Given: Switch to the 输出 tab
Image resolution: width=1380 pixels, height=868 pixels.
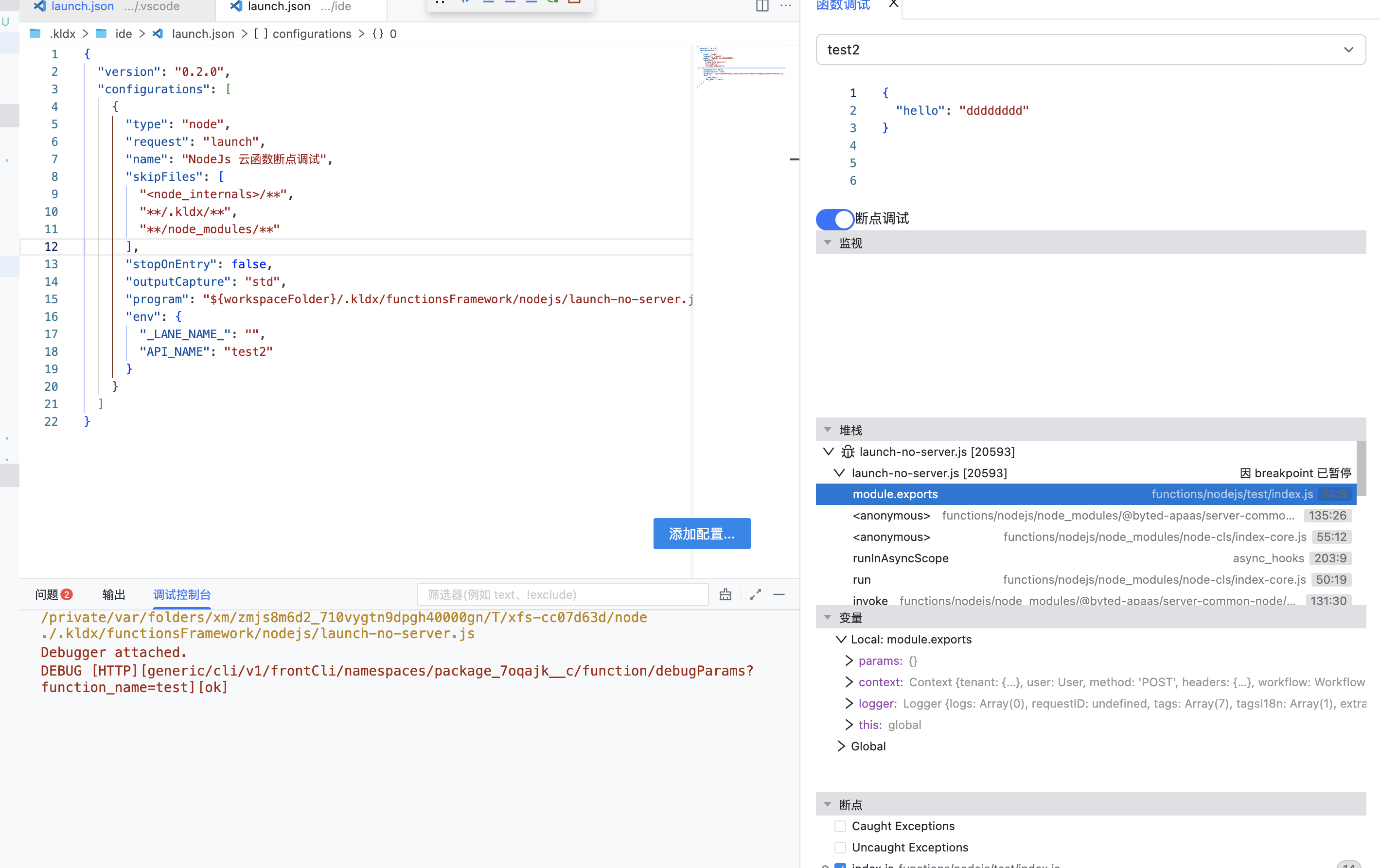Looking at the screenshot, I should pyautogui.click(x=113, y=595).
